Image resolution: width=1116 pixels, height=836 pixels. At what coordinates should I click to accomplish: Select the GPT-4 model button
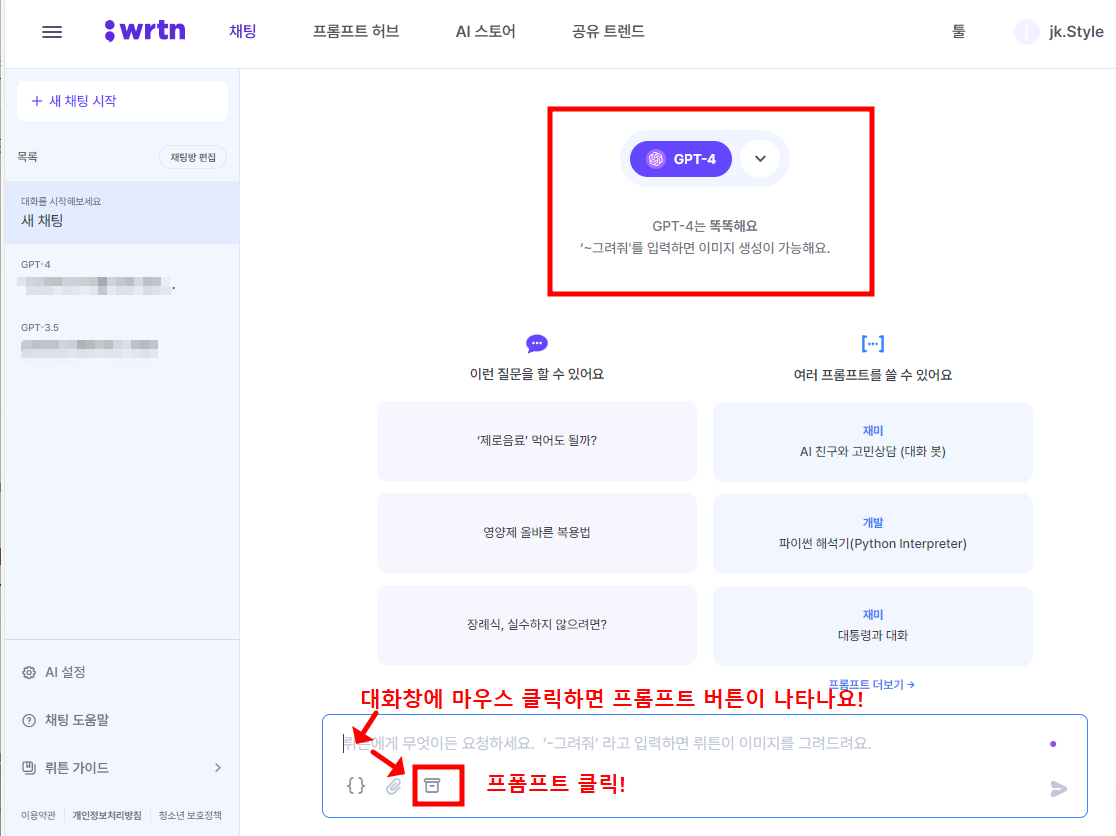tap(681, 159)
